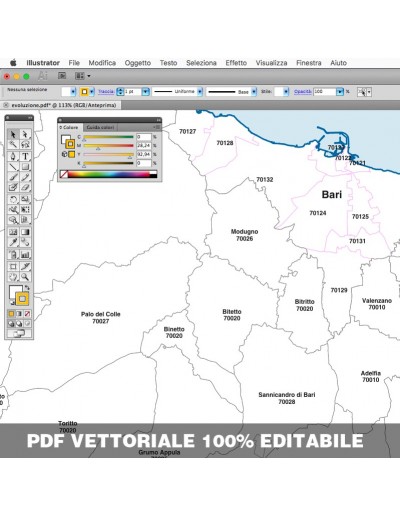The height and width of the screenshot is (517, 400).
Task: Select the Slice tool
Action: (x=25, y=266)
